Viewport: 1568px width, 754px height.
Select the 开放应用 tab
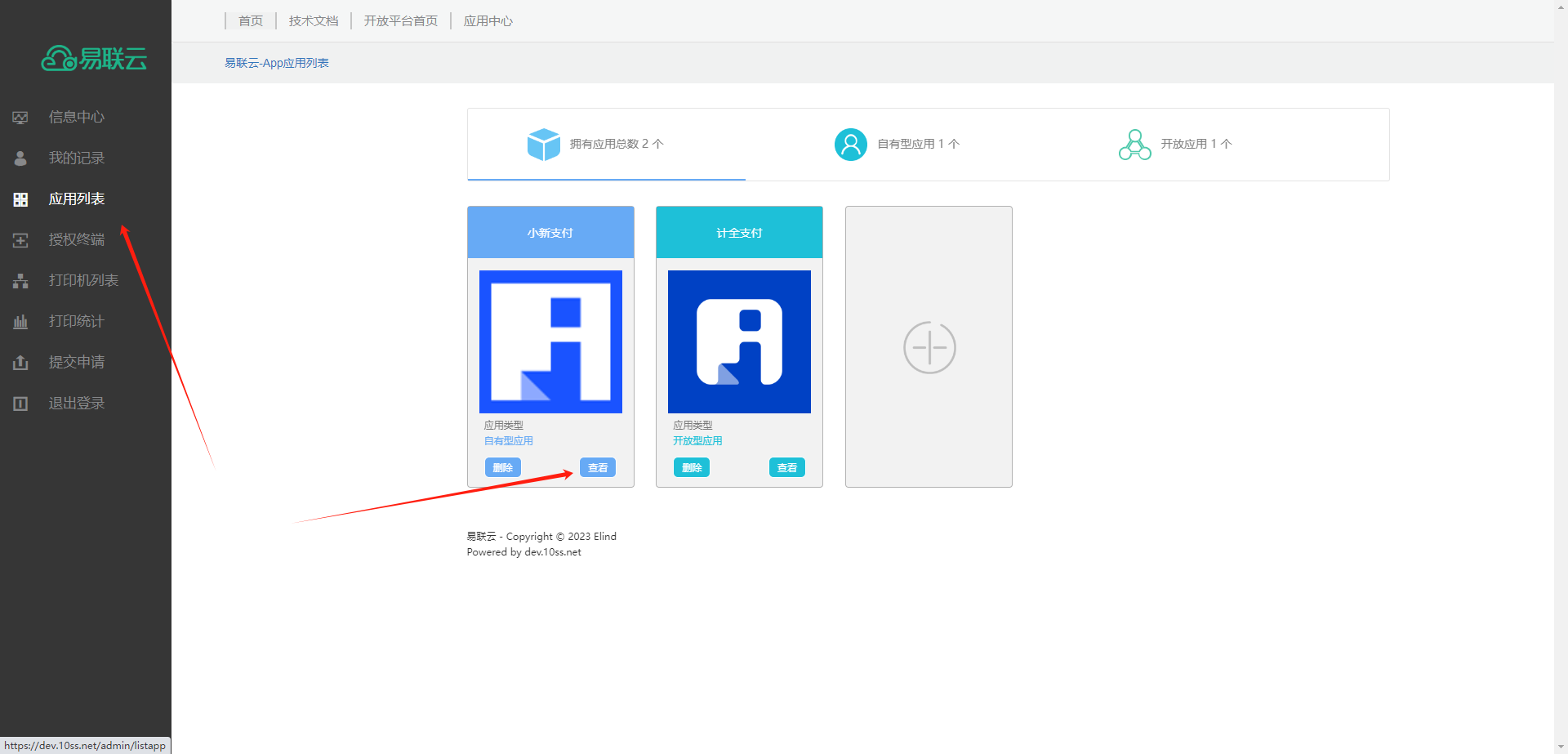[x=1175, y=145]
